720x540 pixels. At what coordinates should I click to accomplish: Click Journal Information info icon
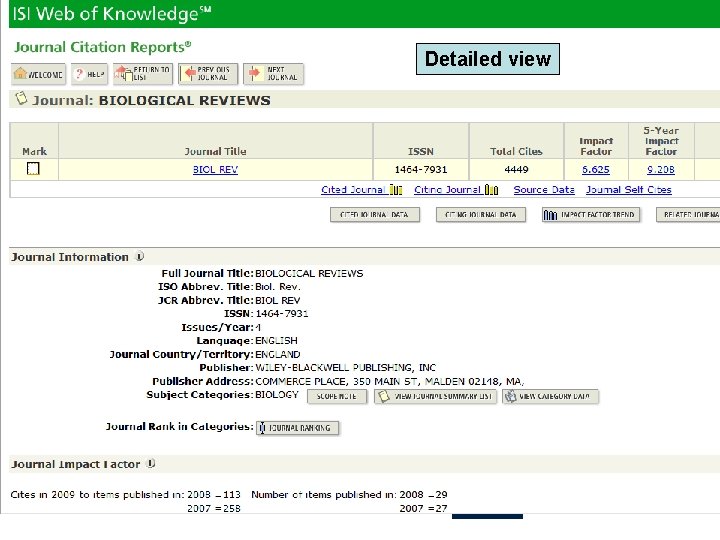(140, 257)
